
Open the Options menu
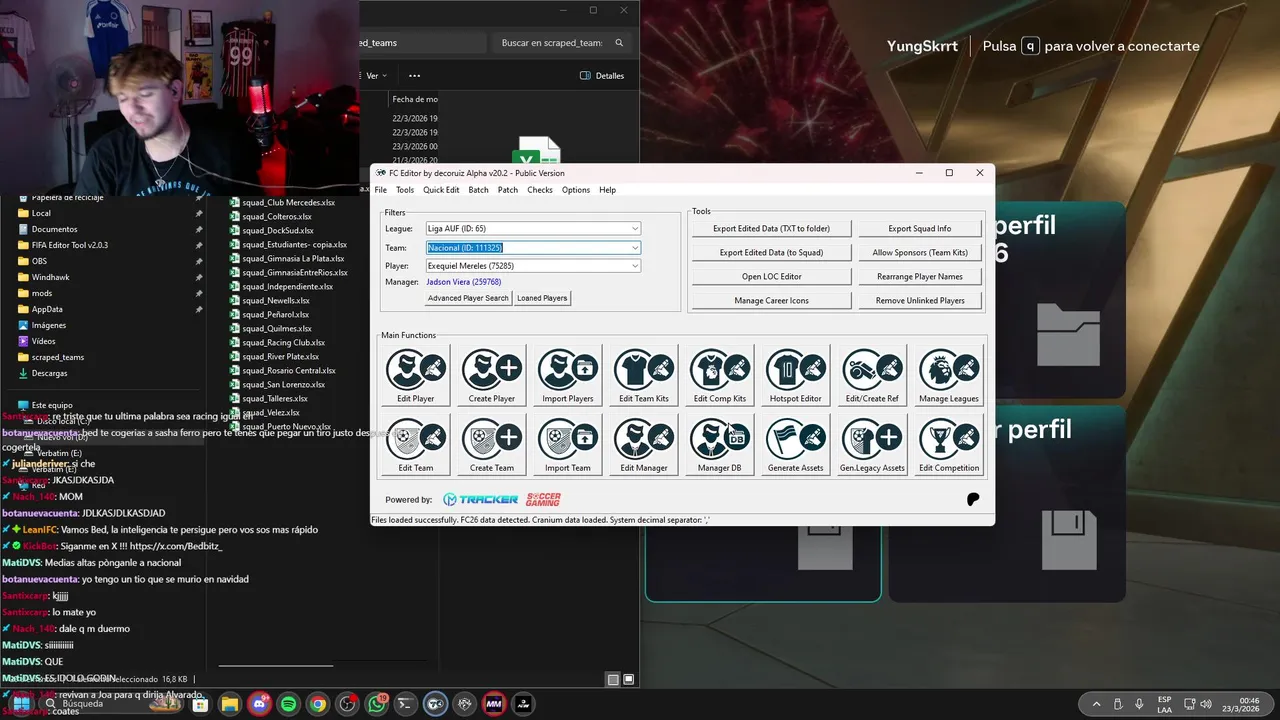point(576,190)
